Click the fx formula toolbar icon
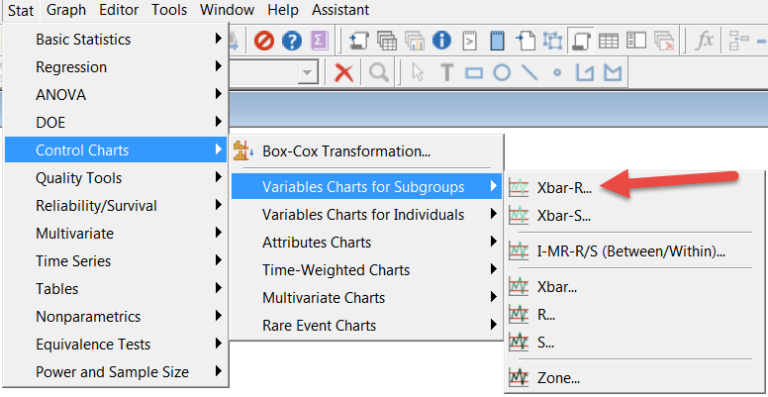The height and width of the screenshot is (397, 768). (x=704, y=41)
